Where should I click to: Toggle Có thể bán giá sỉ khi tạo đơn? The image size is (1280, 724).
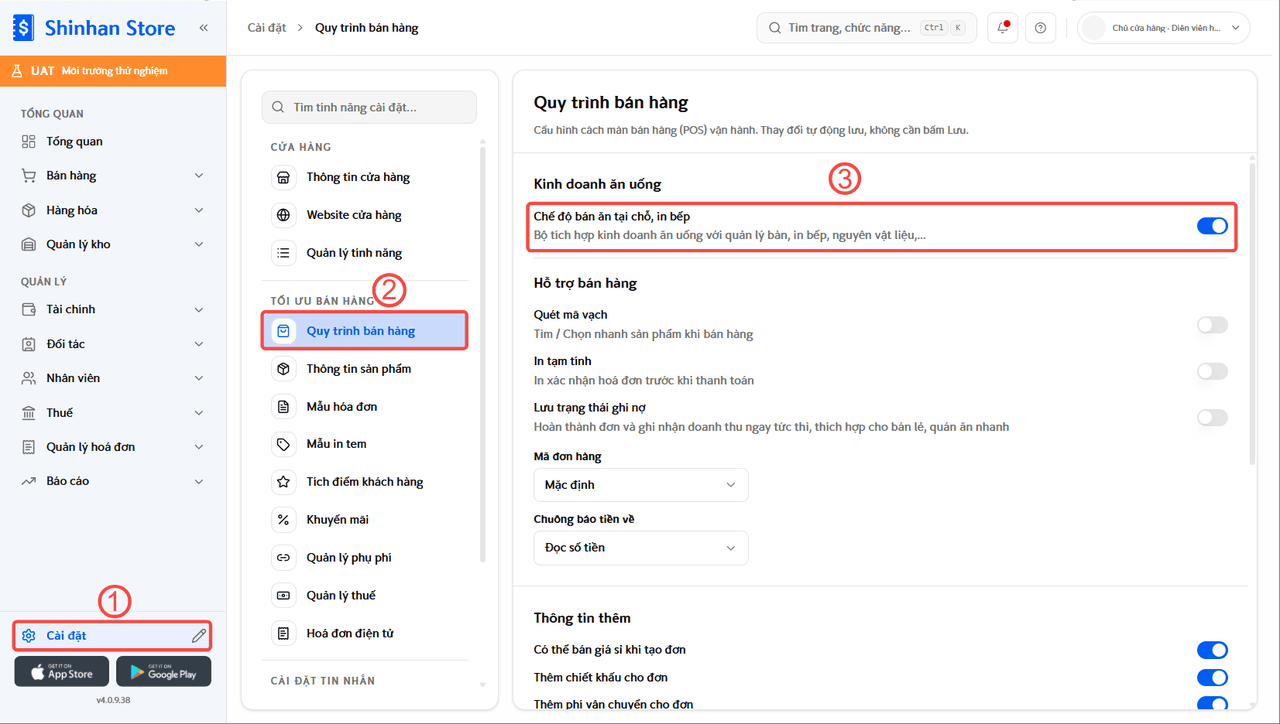pyautogui.click(x=1212, y=650)
